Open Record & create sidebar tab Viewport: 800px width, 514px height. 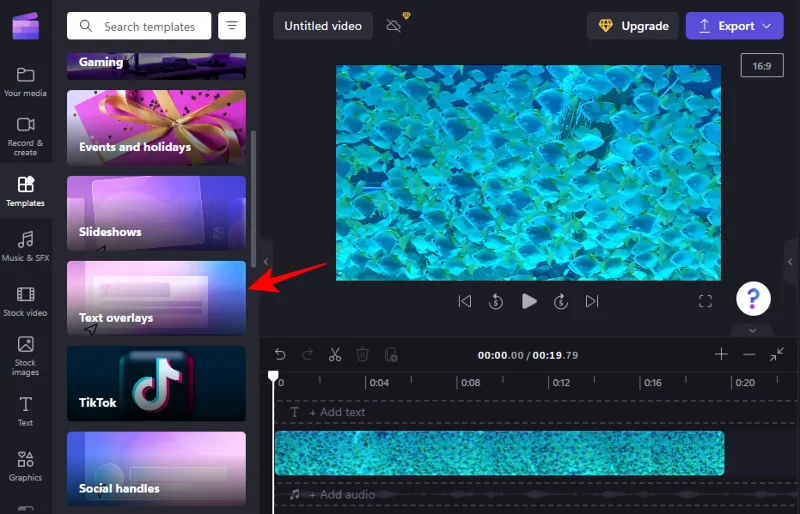click(x=25, y=136)
